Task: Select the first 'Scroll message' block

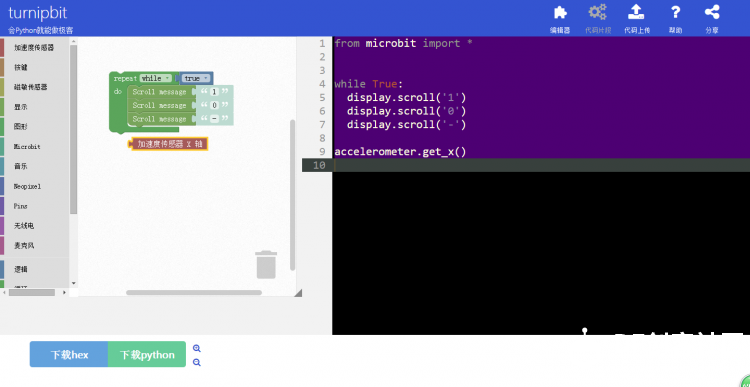Action: pos(159,91)
